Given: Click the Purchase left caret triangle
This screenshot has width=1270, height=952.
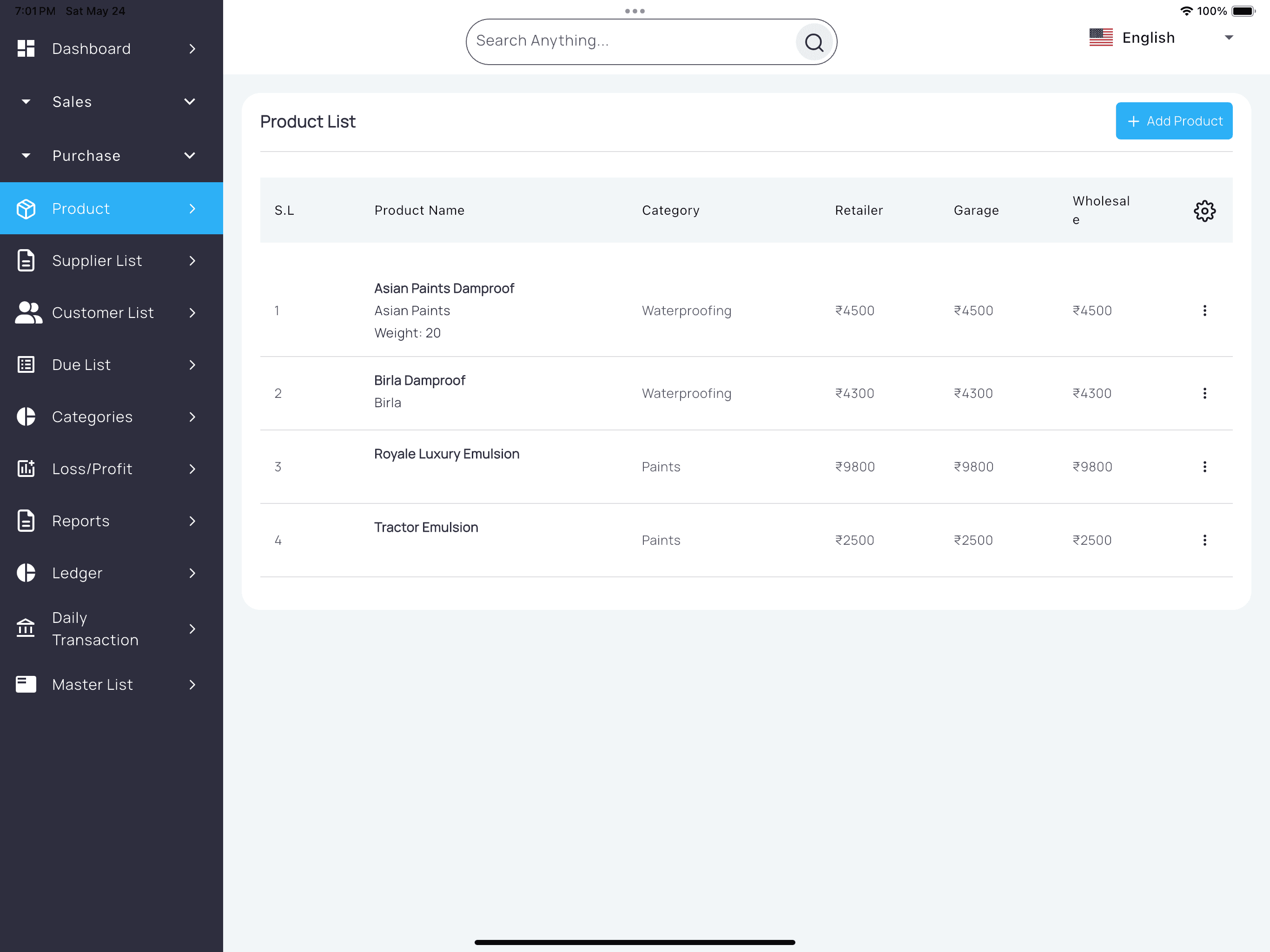Looking at the screenshot, I should [26, 156].
